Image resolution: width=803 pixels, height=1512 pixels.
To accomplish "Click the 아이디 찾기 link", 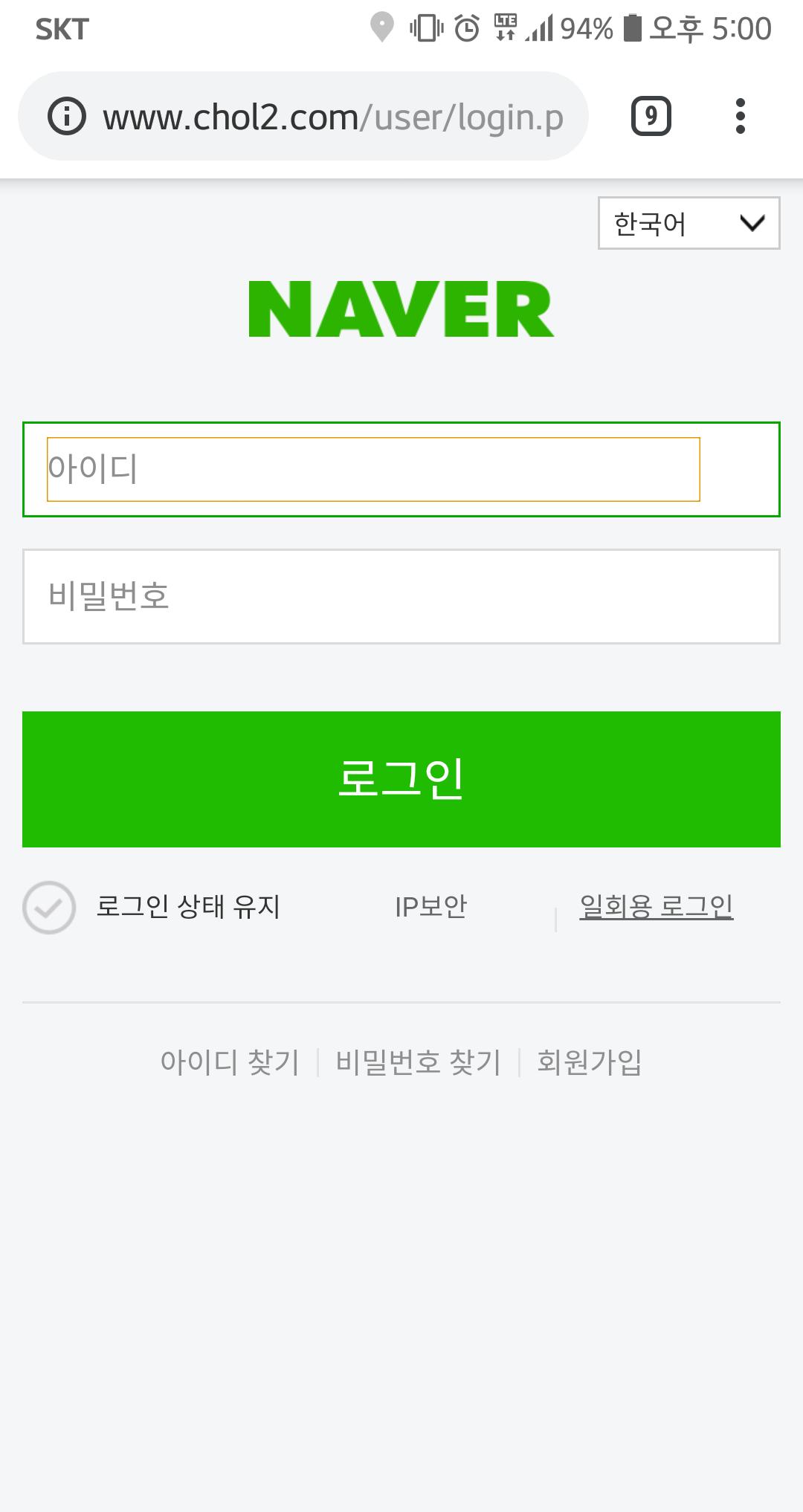I will 230,1062.
